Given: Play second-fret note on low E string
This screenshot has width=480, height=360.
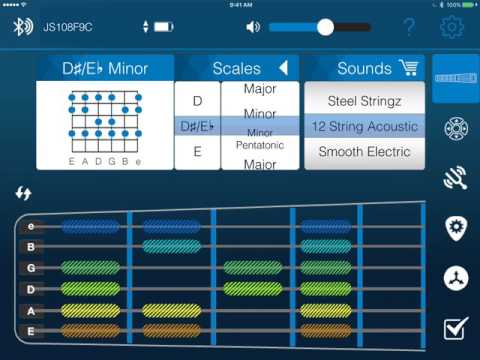Looking at the screenshot, I should coord(172,331).
